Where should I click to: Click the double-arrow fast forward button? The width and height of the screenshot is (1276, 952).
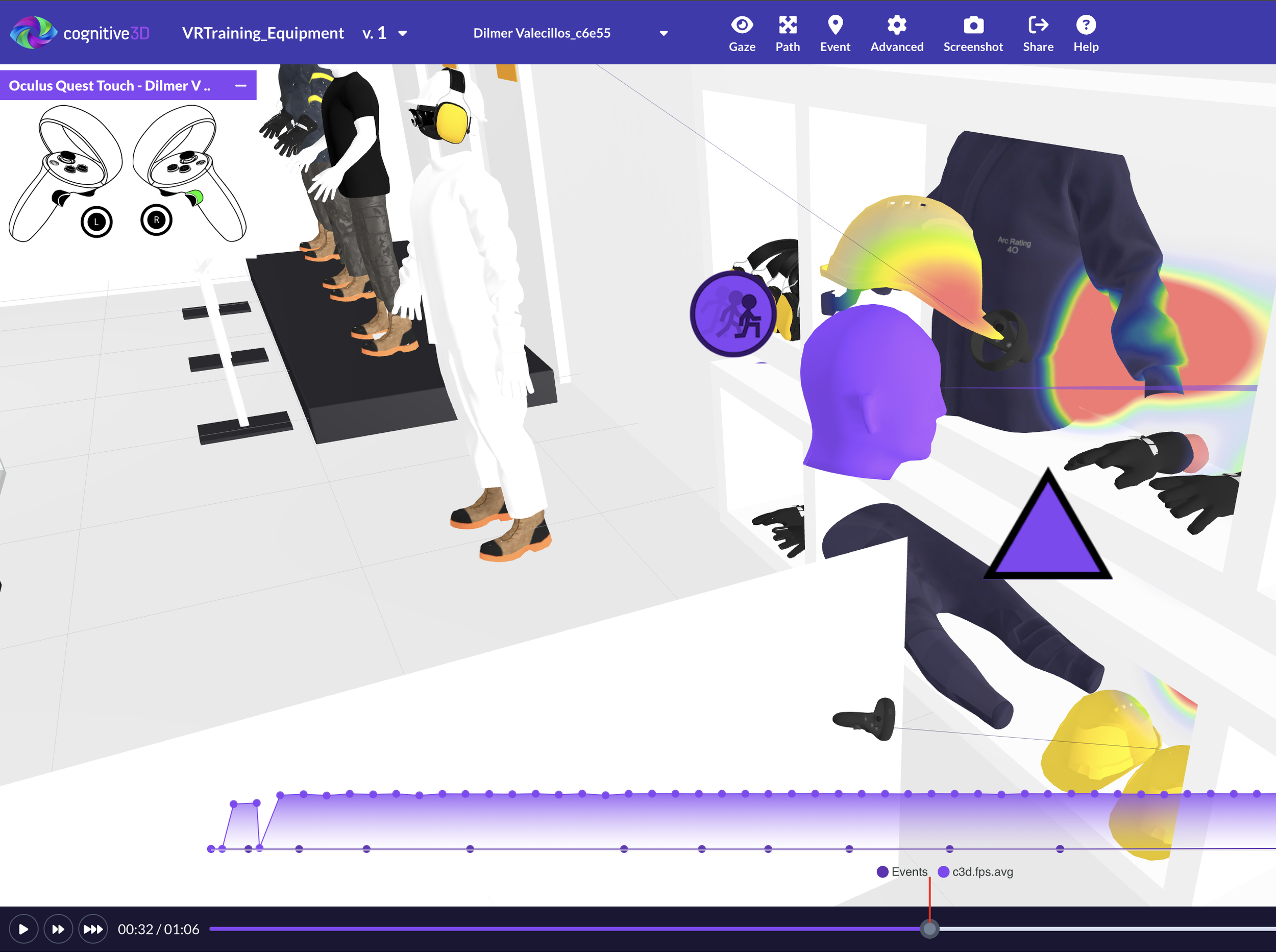[x=58, y=929]
